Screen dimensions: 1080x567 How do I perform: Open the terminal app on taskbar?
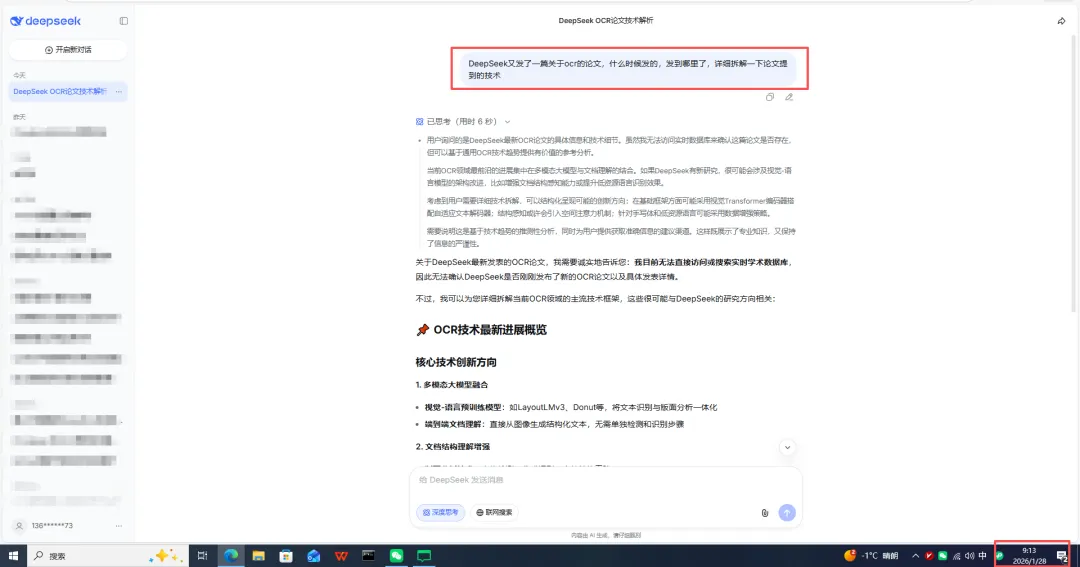tap(368, 556)
